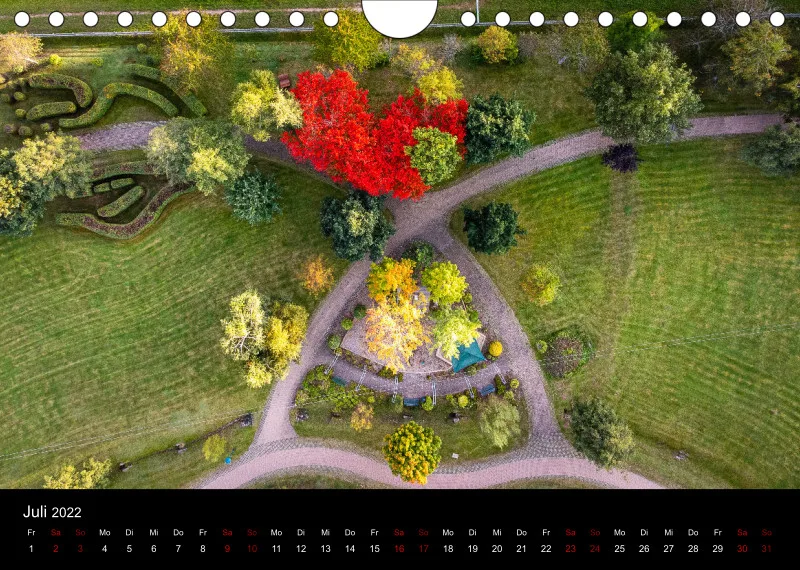
Task: Click date 27 under Mi
Action: pos(668,549)
